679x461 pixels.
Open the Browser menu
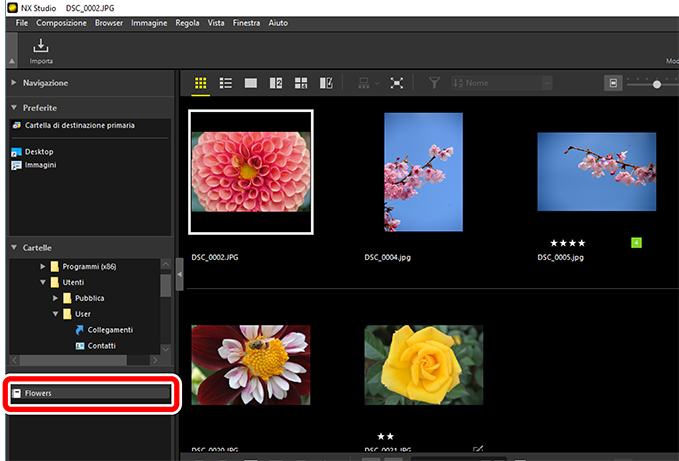[109, 23]
